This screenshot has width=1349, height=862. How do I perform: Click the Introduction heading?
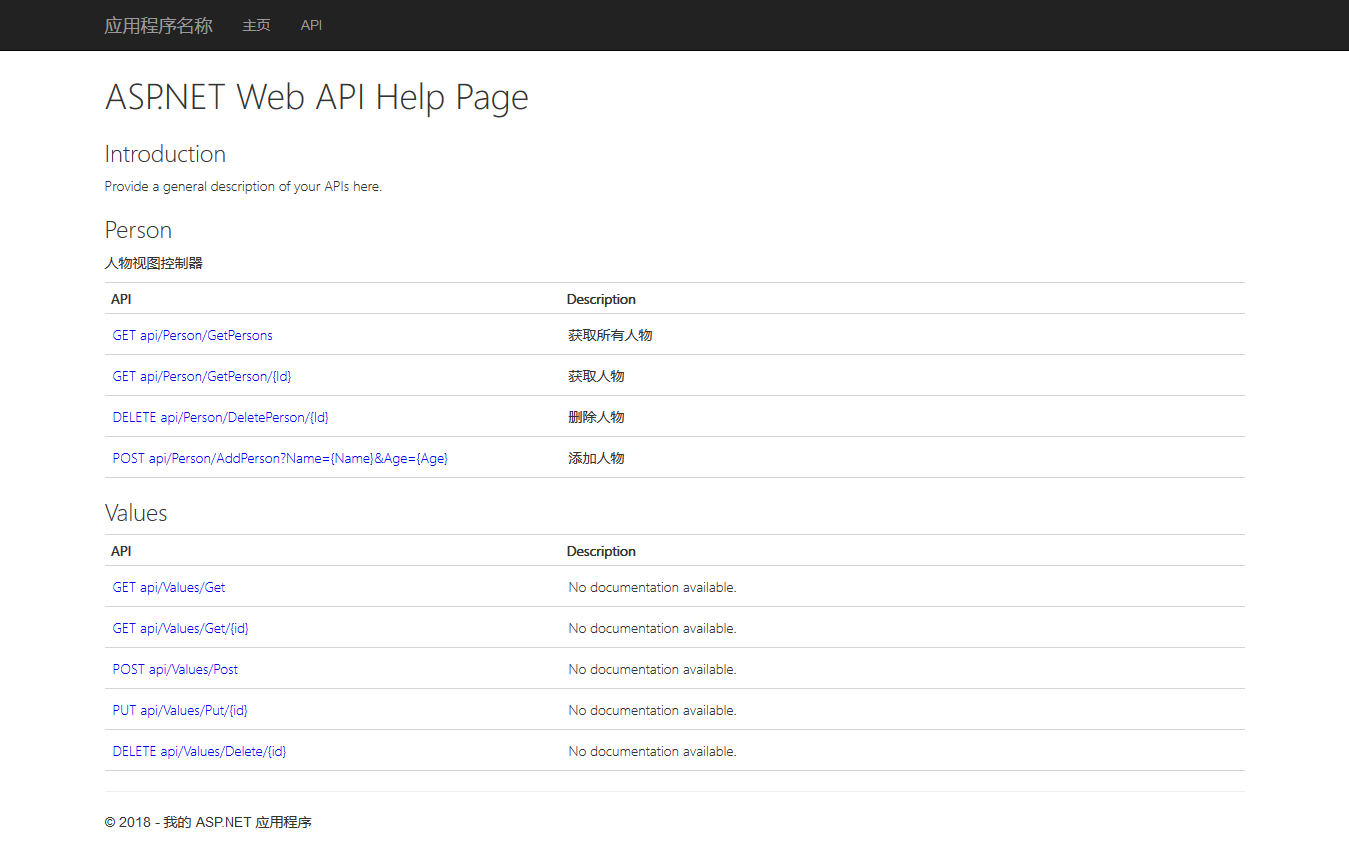pos(165,154)
